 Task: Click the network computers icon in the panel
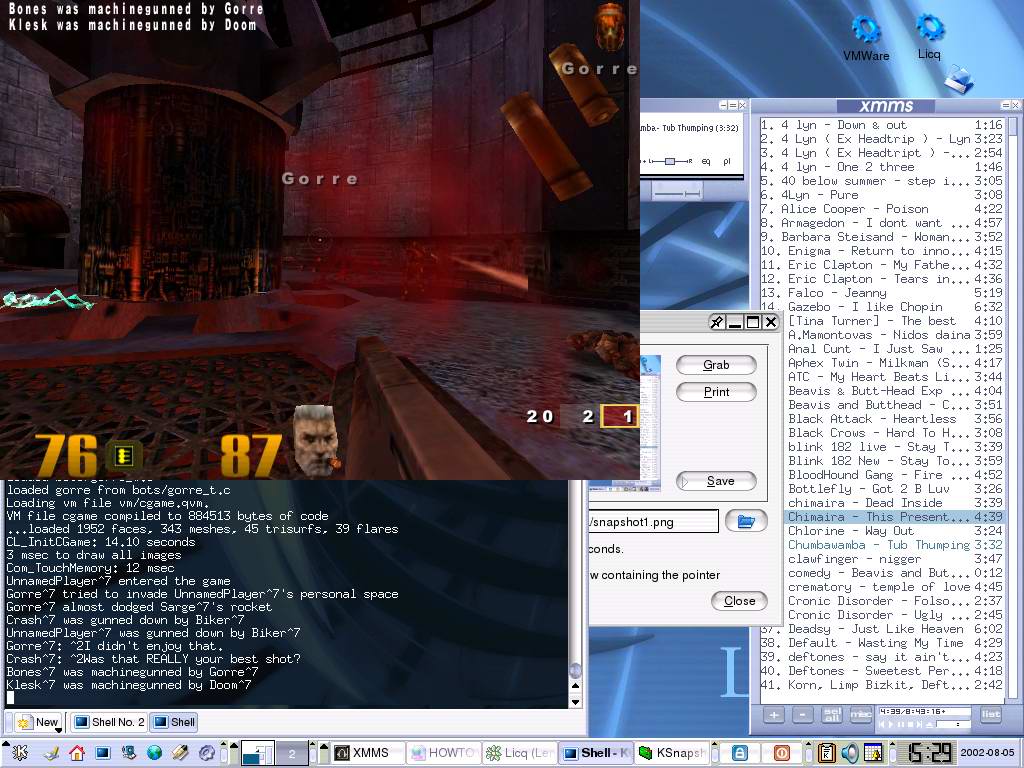[x=129, y=753]
